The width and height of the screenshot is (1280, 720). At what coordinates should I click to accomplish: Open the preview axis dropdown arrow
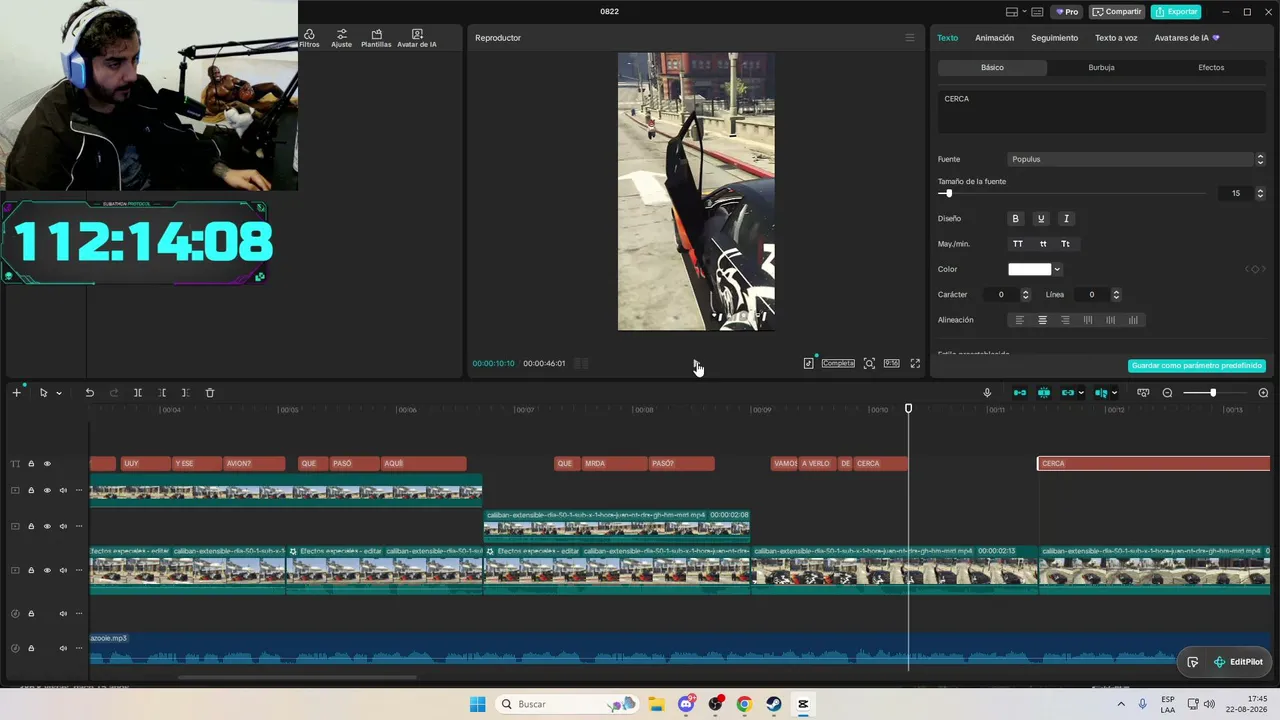tap(1114, 393)
